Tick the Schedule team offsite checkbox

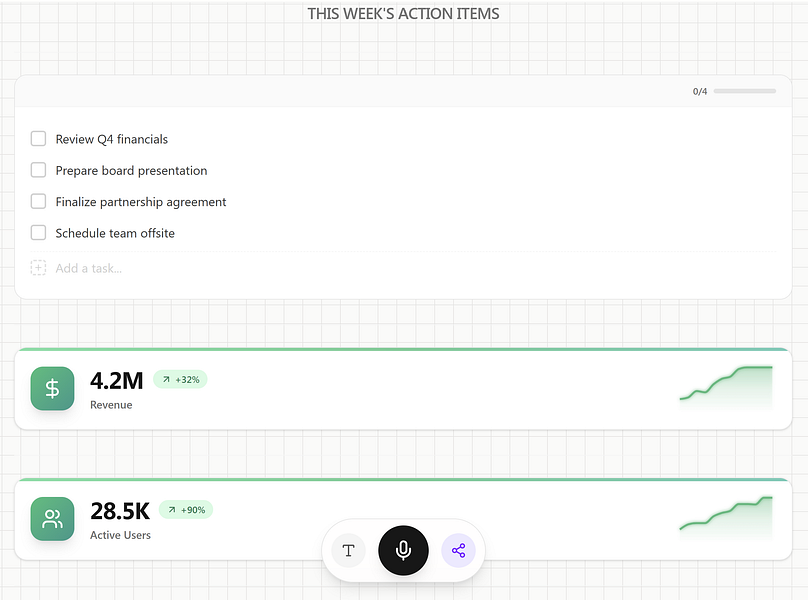[x=38, y=232]
